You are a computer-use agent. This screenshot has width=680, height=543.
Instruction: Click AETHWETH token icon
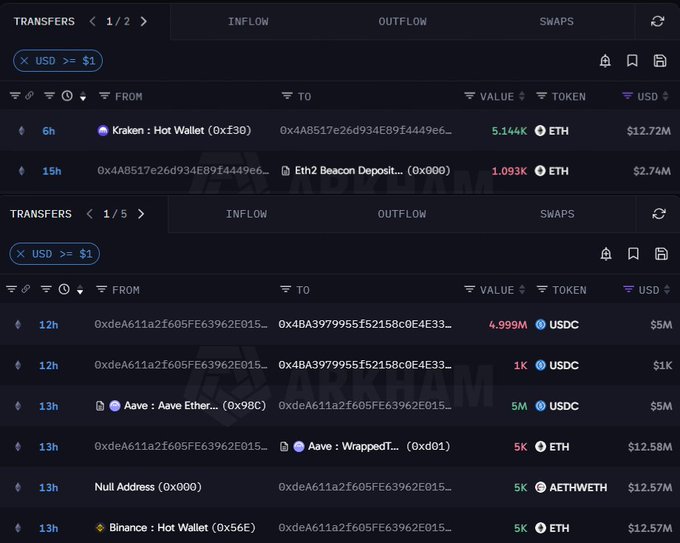click(540, 487)
